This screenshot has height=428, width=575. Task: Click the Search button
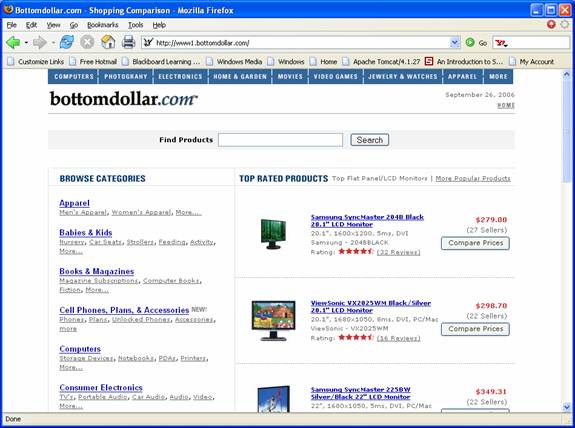click(370, 140)
